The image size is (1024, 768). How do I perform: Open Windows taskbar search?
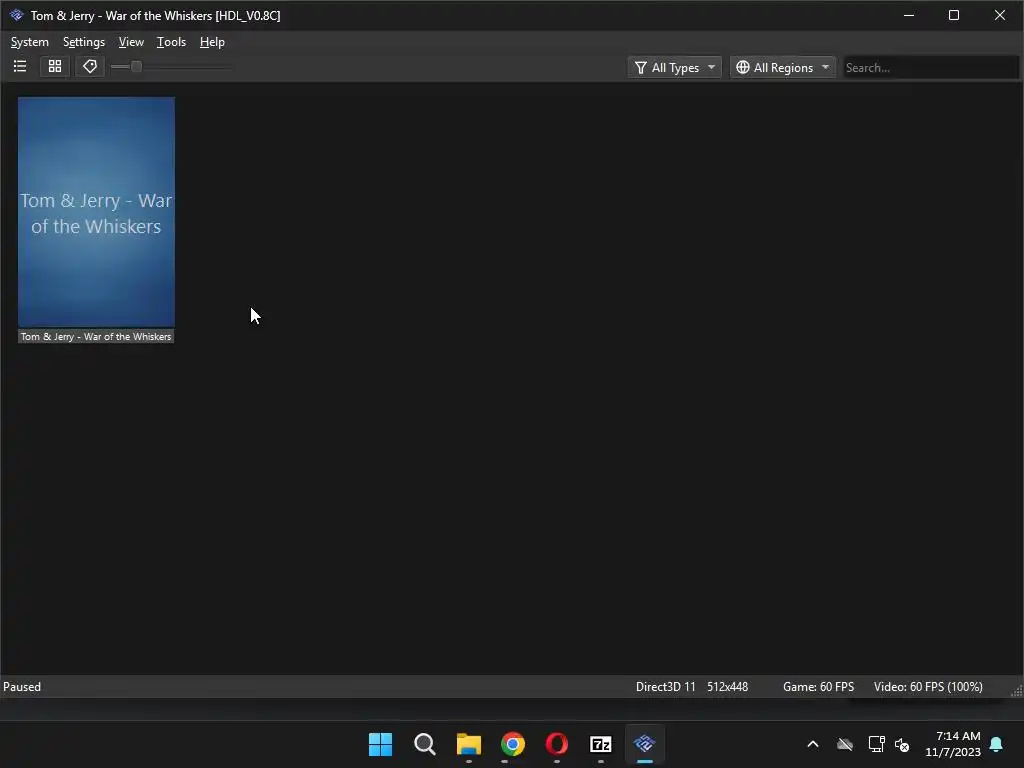424,744
